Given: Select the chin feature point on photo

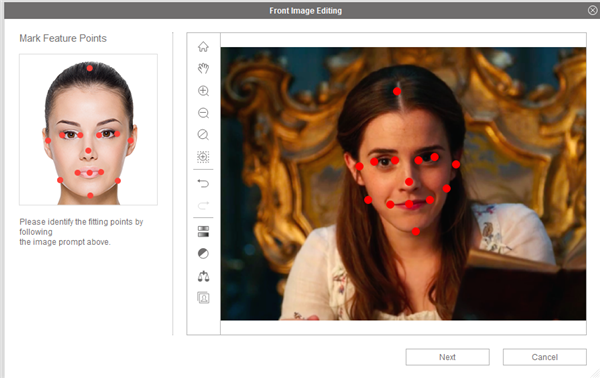Looking at the screenshot, I should point(416,231).
